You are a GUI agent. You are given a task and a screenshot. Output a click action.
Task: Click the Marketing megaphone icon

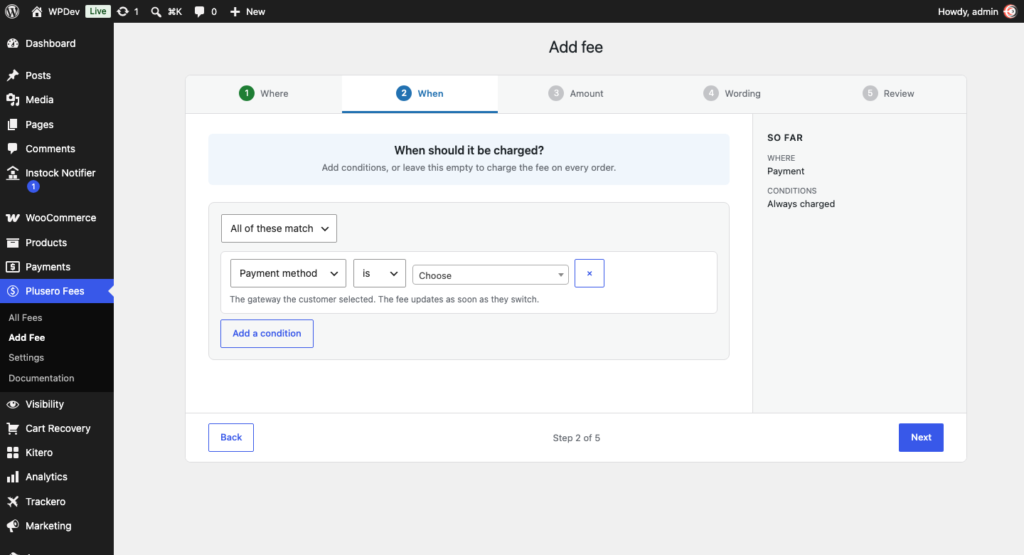click(x=12, y=526)
